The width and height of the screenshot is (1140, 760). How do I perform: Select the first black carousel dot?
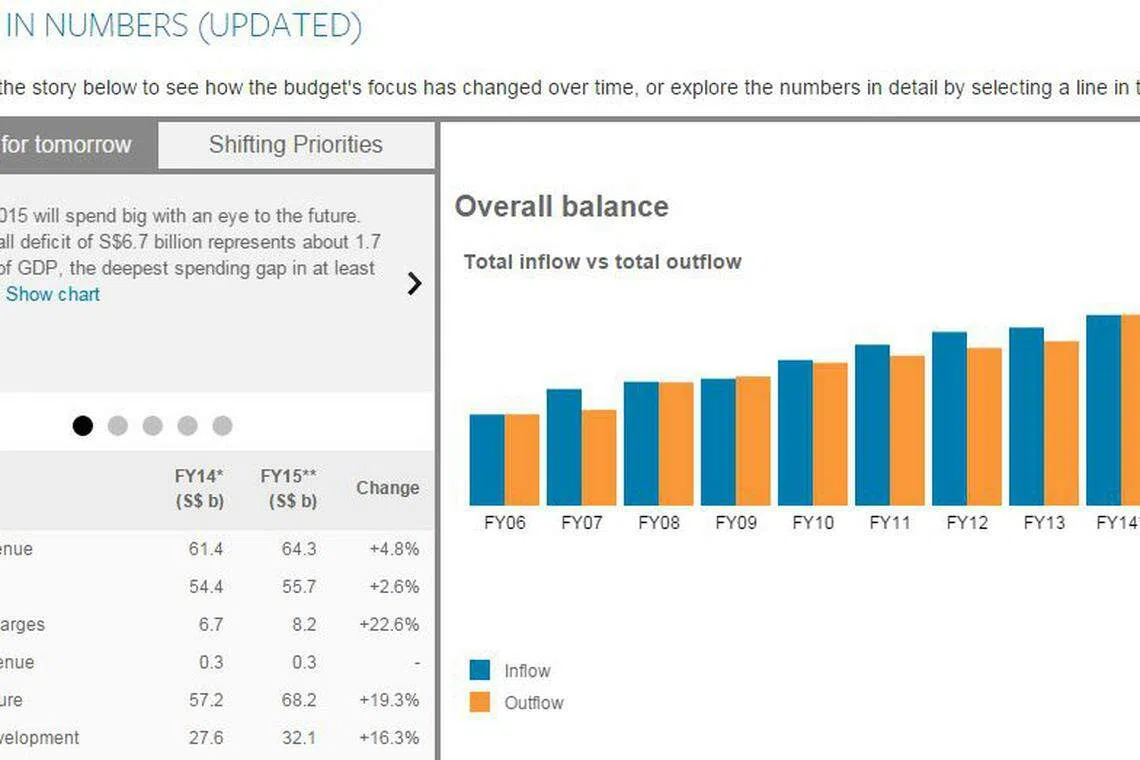point(83,426)
